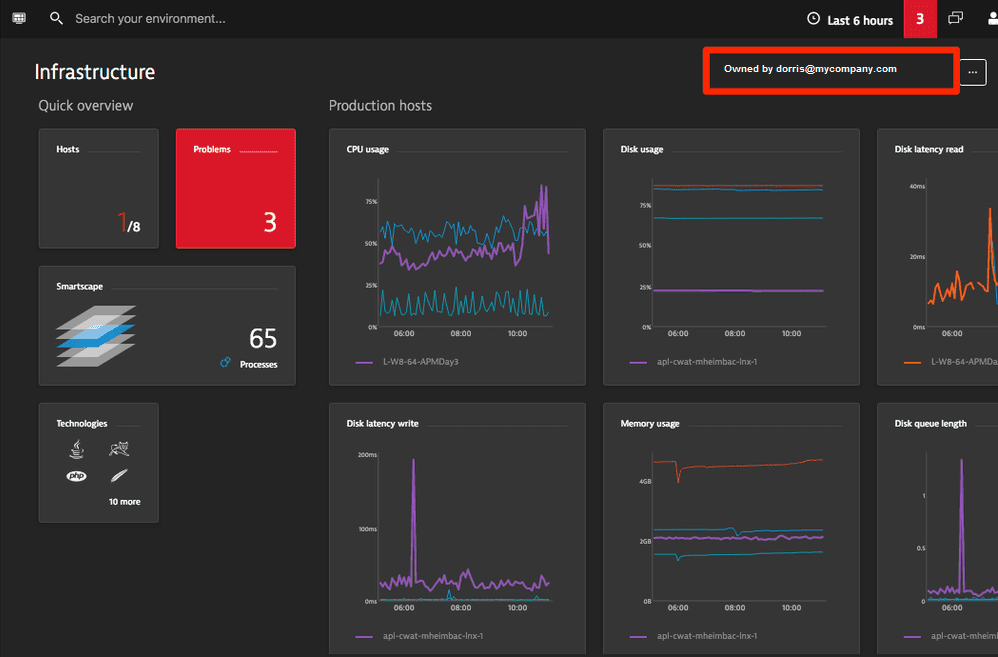Click the 65 processes count
Screen dimensions: 998x657
click(263, 338)
